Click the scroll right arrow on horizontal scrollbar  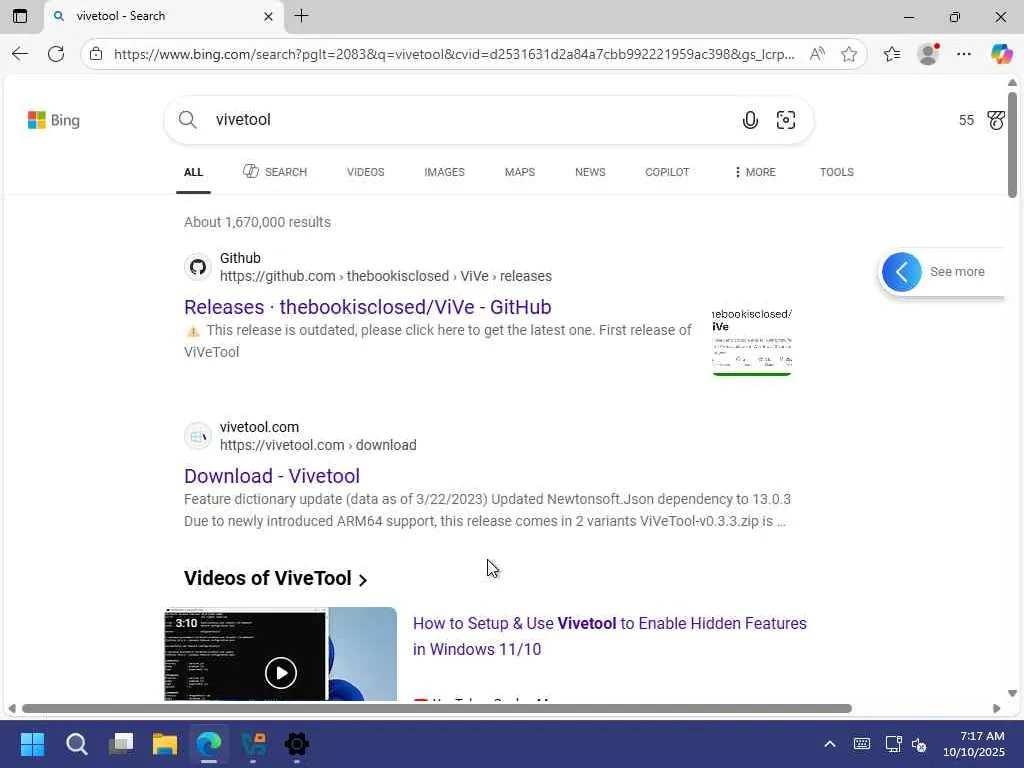click(996, 709)
